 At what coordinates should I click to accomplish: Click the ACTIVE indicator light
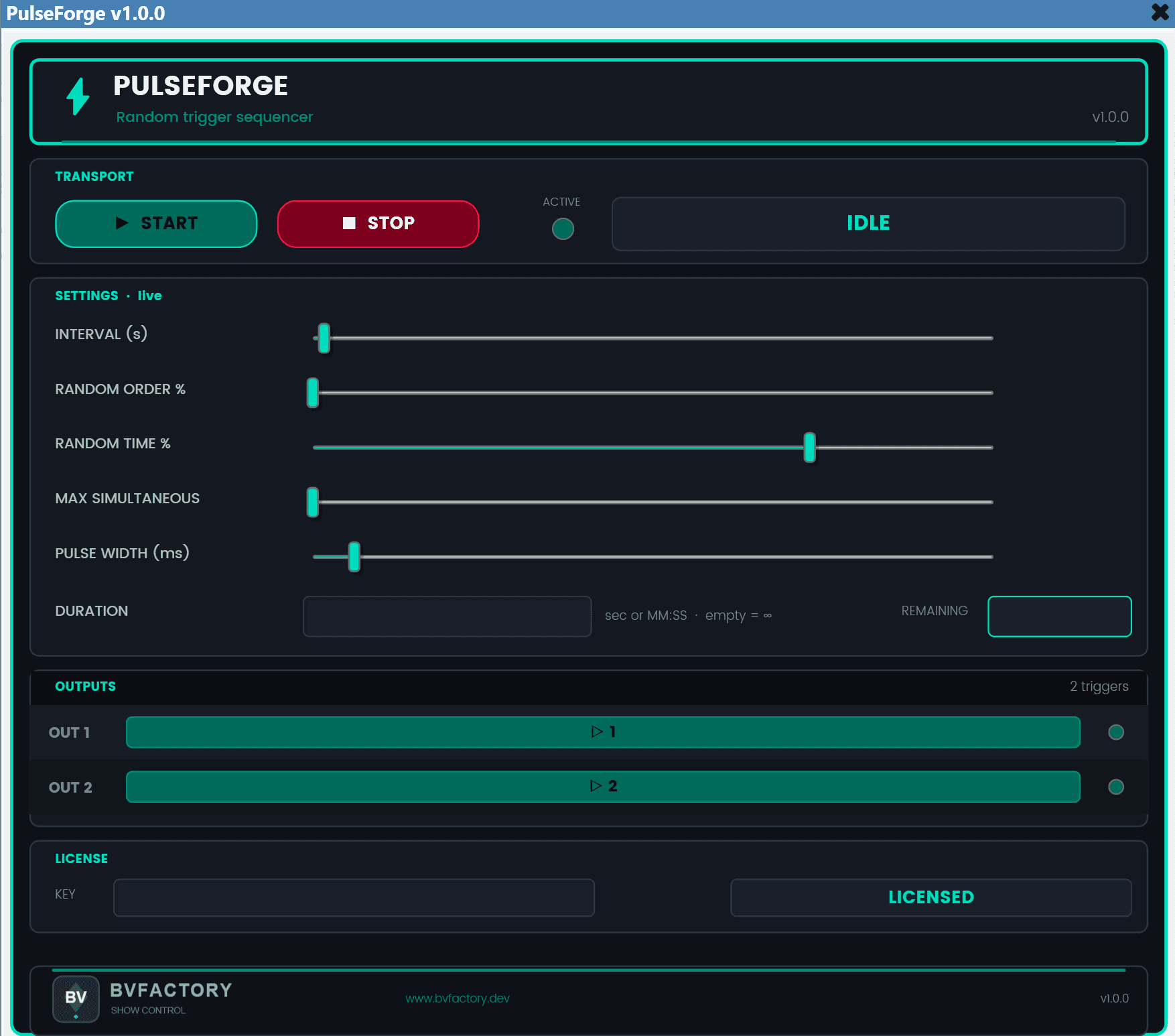(x=563, y=229)
